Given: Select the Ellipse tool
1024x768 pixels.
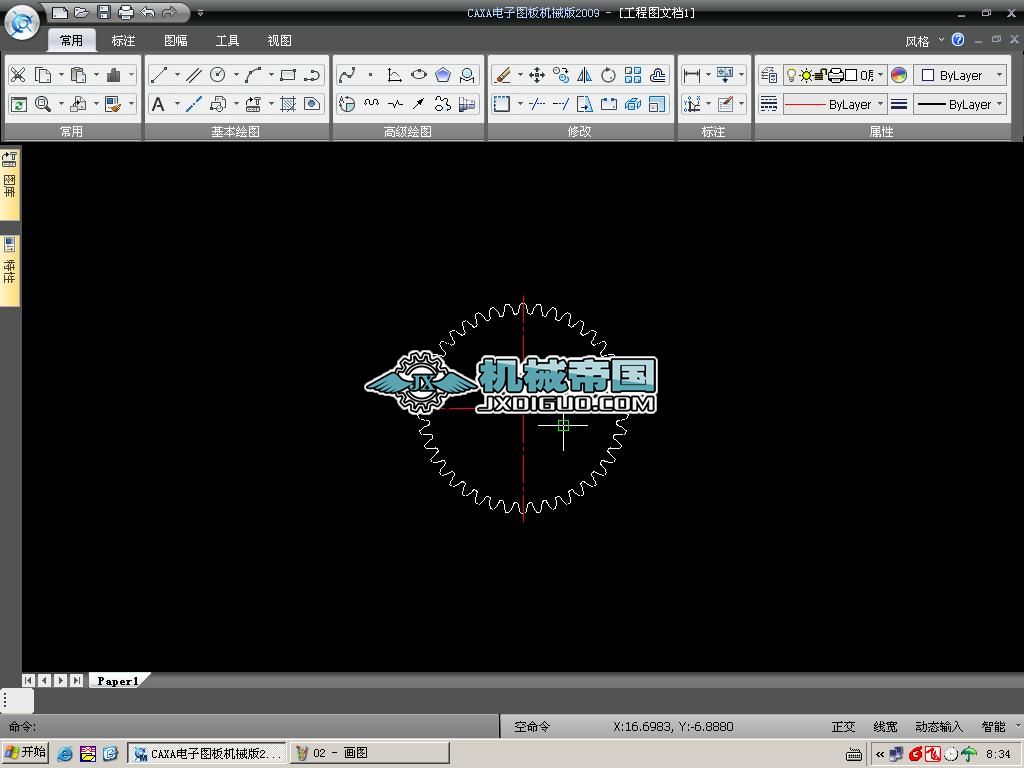Looking at the screenshot, I should tap(419, 75).
